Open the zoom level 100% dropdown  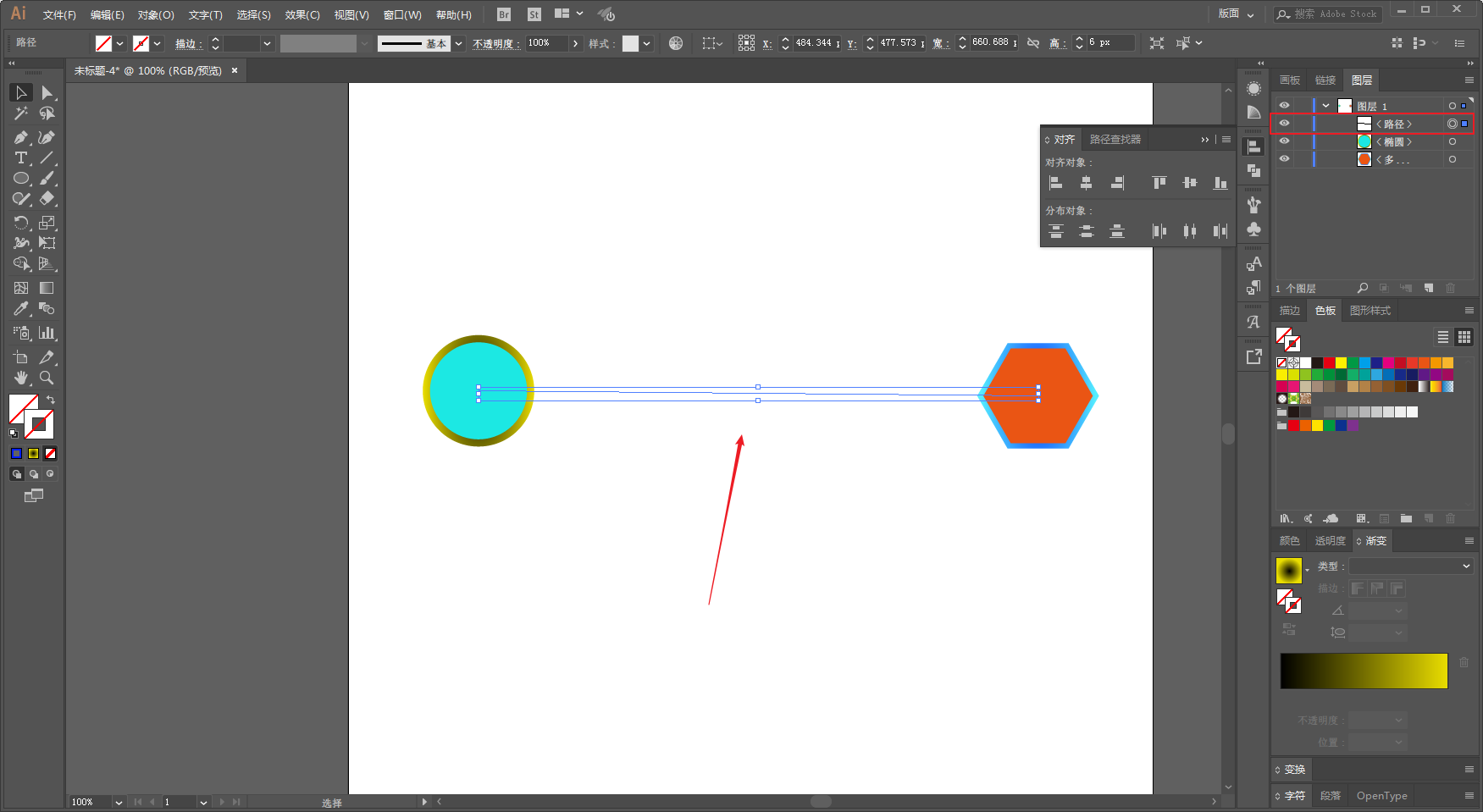click(119, 802)
